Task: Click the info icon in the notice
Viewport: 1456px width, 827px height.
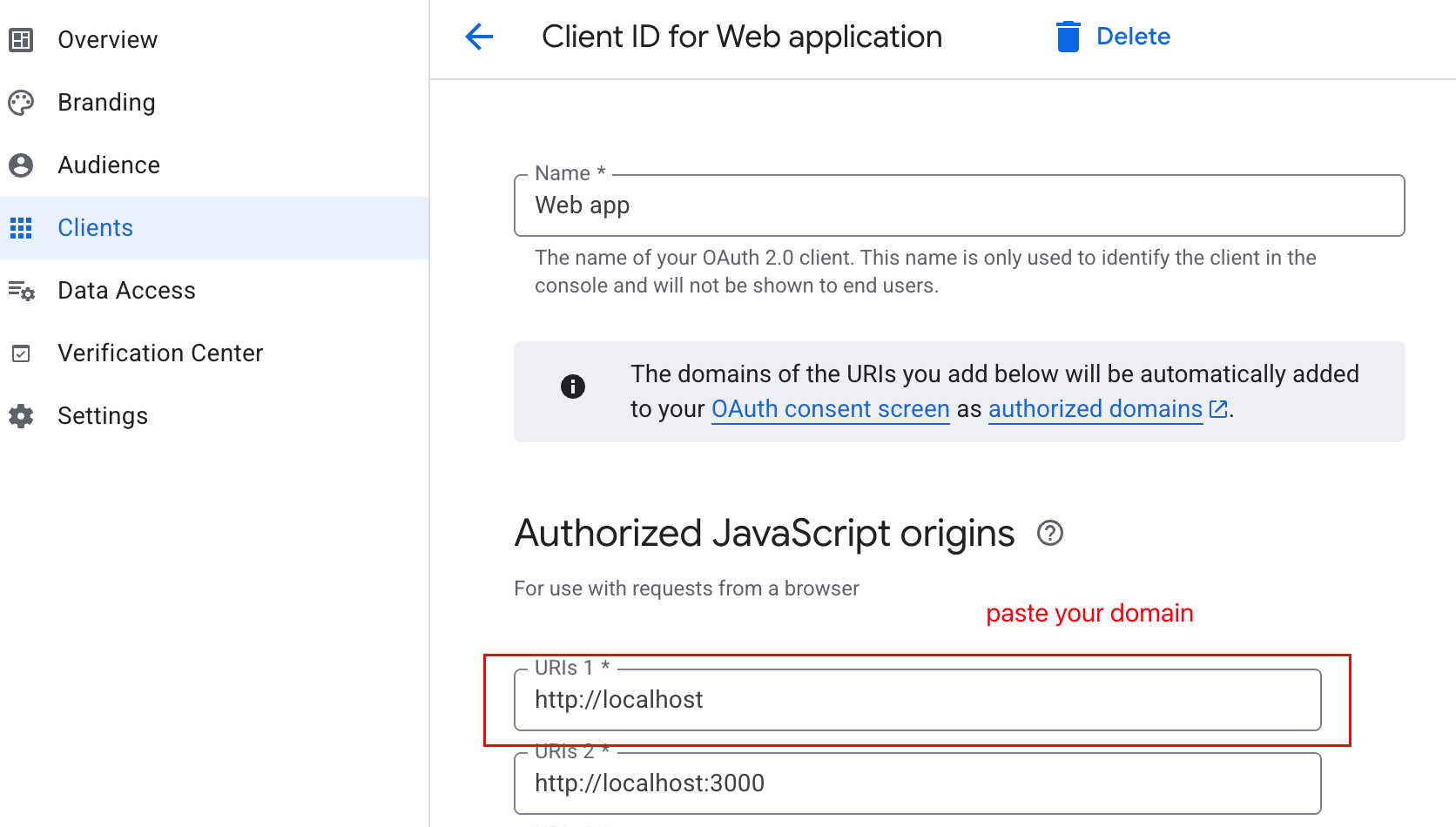Action: point(572,387)
